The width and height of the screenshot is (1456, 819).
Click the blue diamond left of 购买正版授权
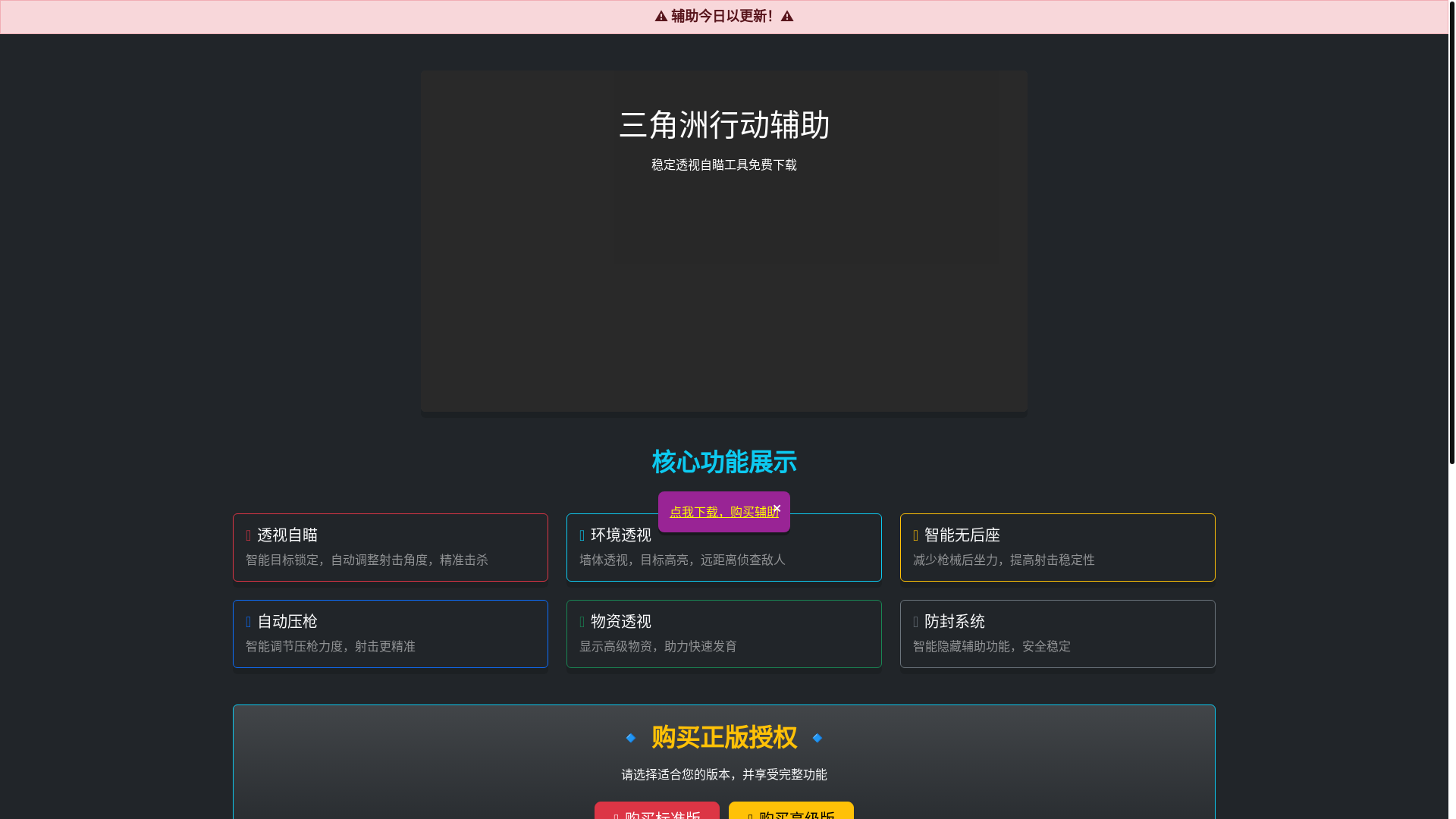[x=630, y=738]
